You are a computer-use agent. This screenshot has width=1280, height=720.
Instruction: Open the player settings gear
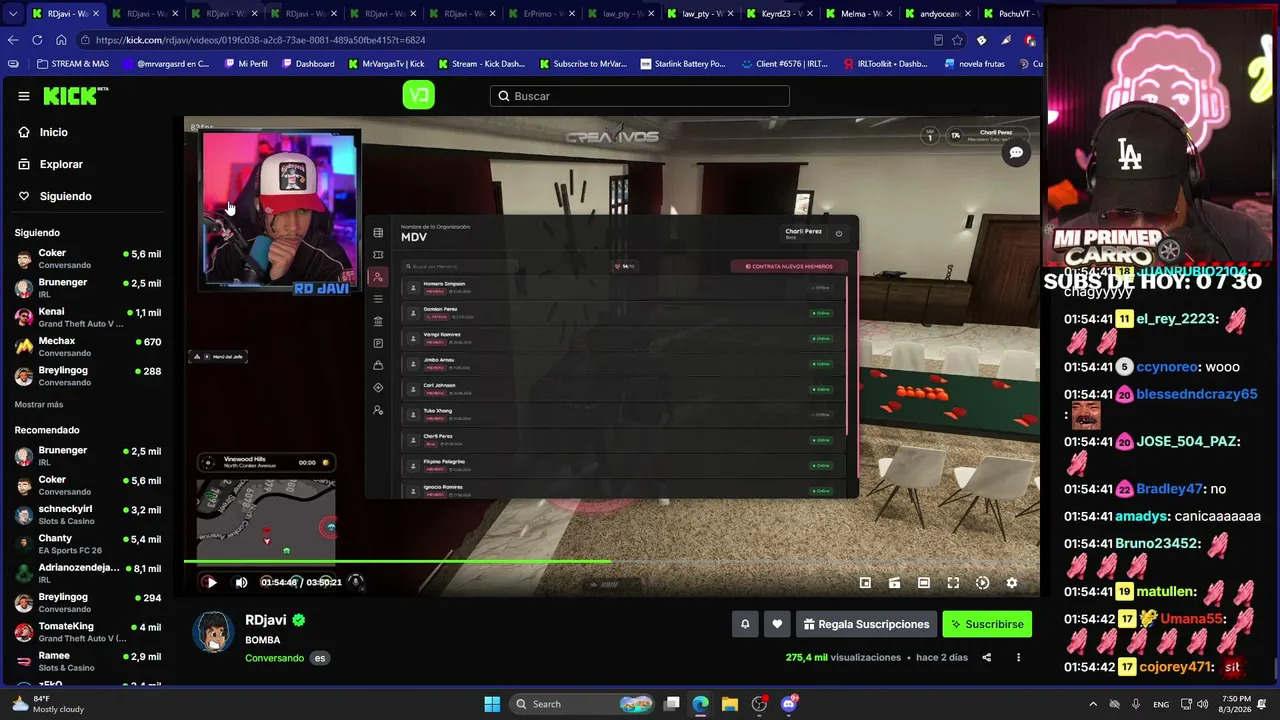(1012, 583)
